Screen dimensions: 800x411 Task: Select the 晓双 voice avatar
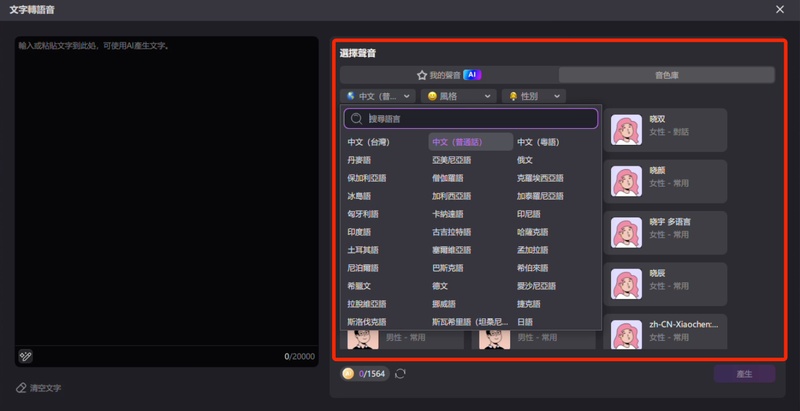pos(627,129)
